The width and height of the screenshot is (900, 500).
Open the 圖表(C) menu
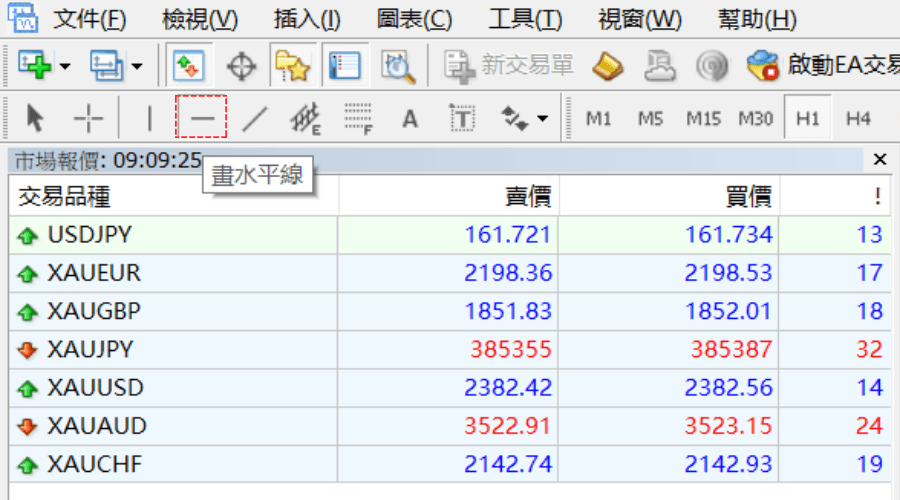tap(414, 19)
